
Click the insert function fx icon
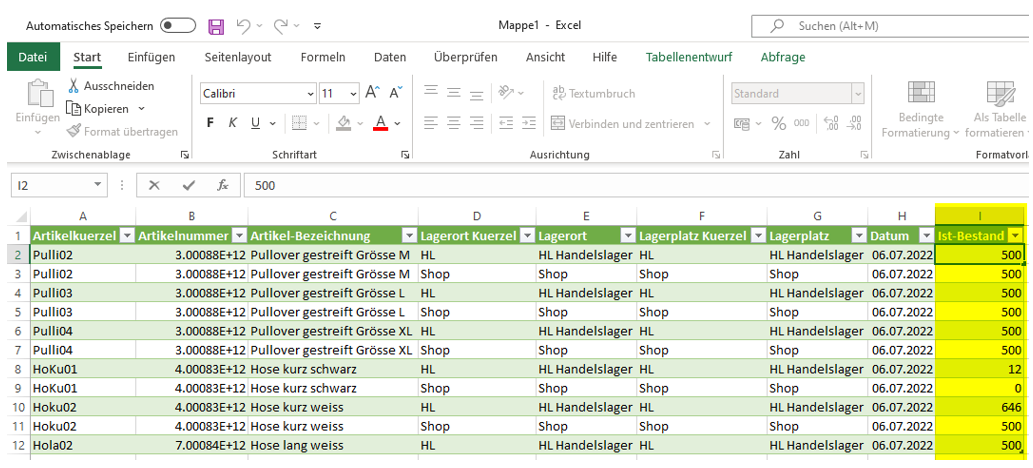223,185
